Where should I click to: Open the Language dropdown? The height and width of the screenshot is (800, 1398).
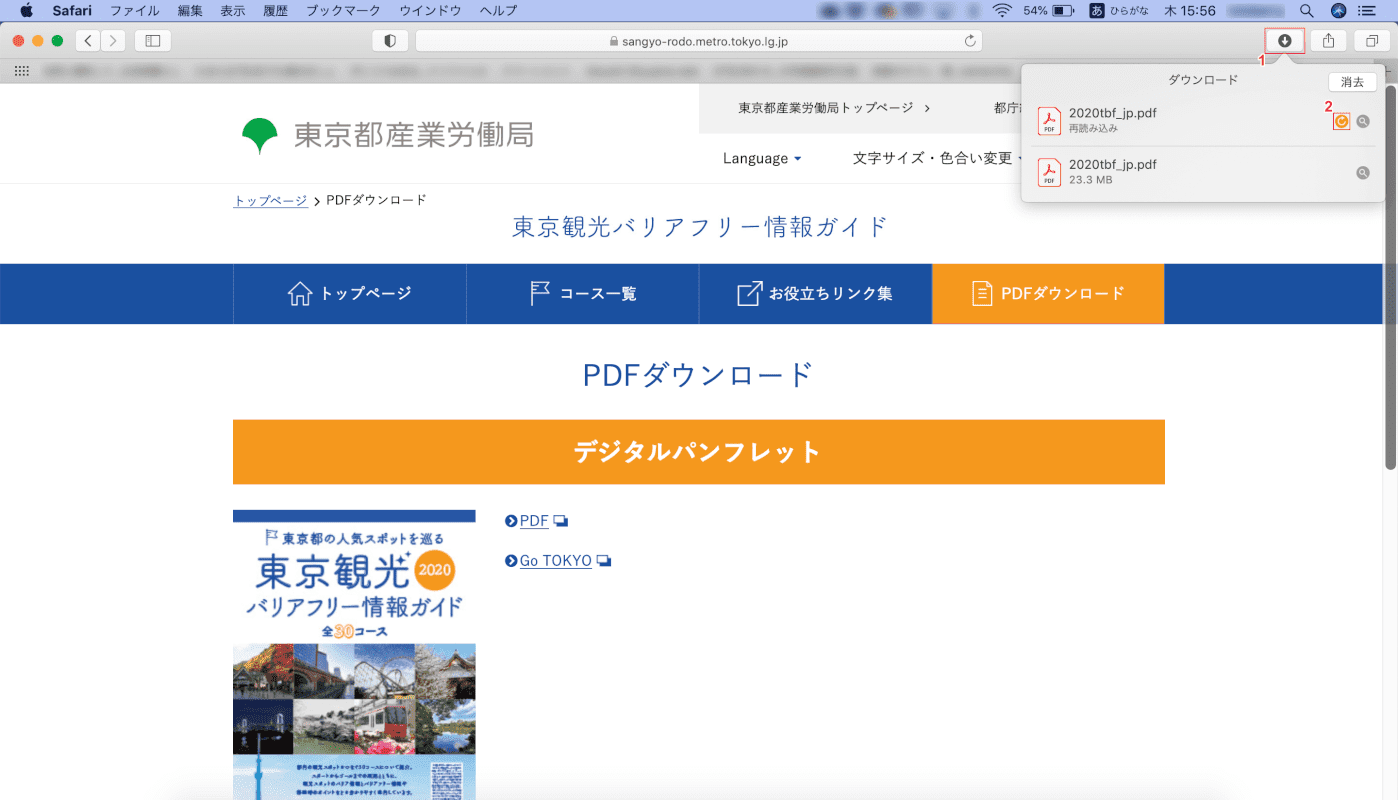[762, 158]
